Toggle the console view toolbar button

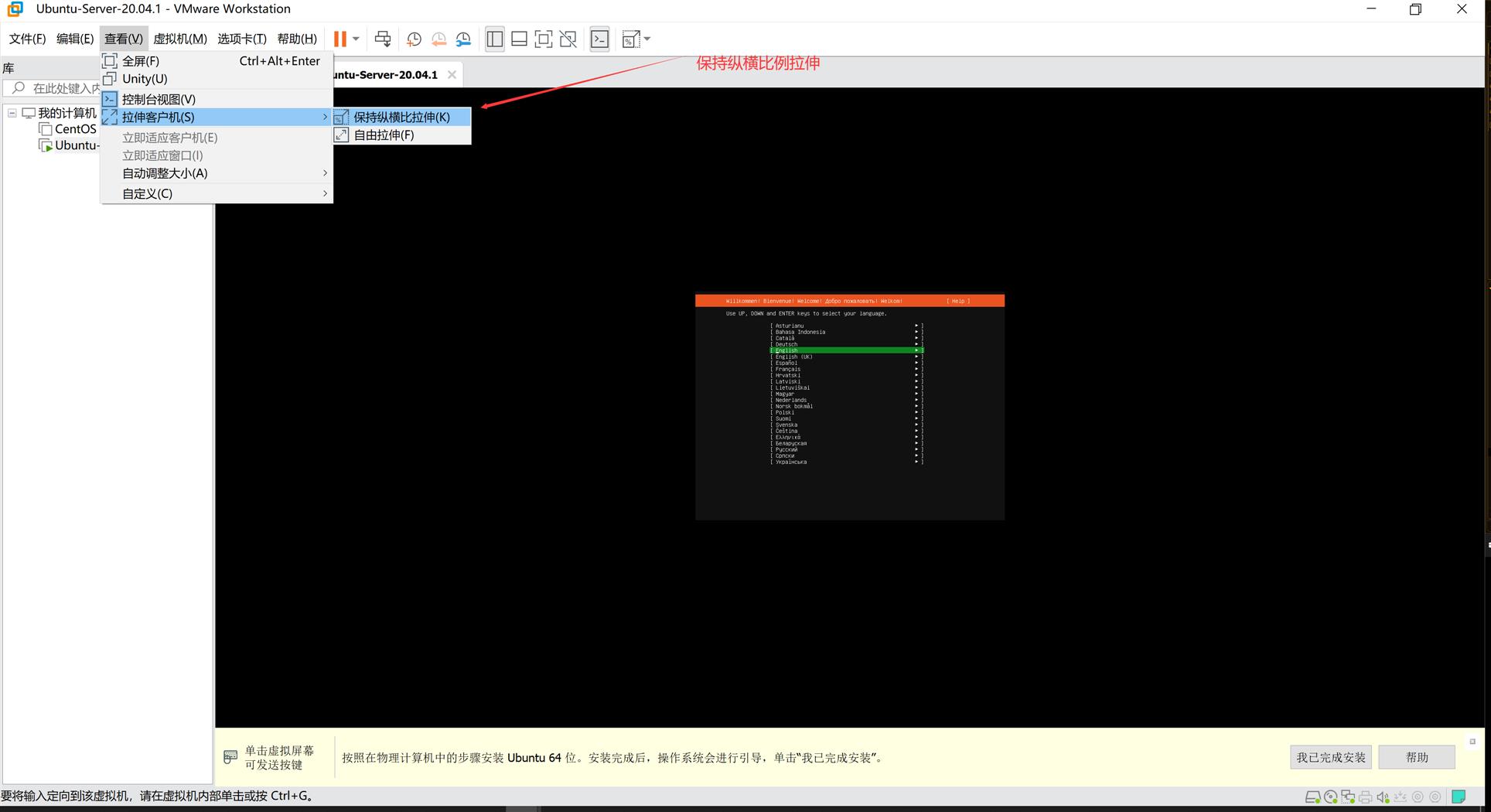tap(600, 39)
